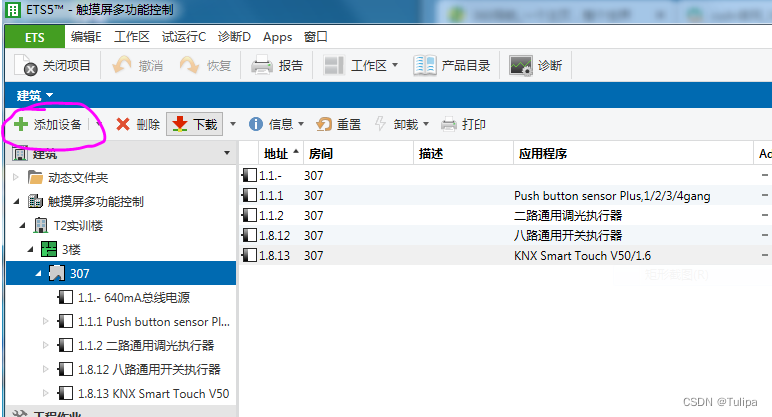The height and width of the screenshot is (417, 772).
Task: Sort by 房间 column header
Action: 358,154
